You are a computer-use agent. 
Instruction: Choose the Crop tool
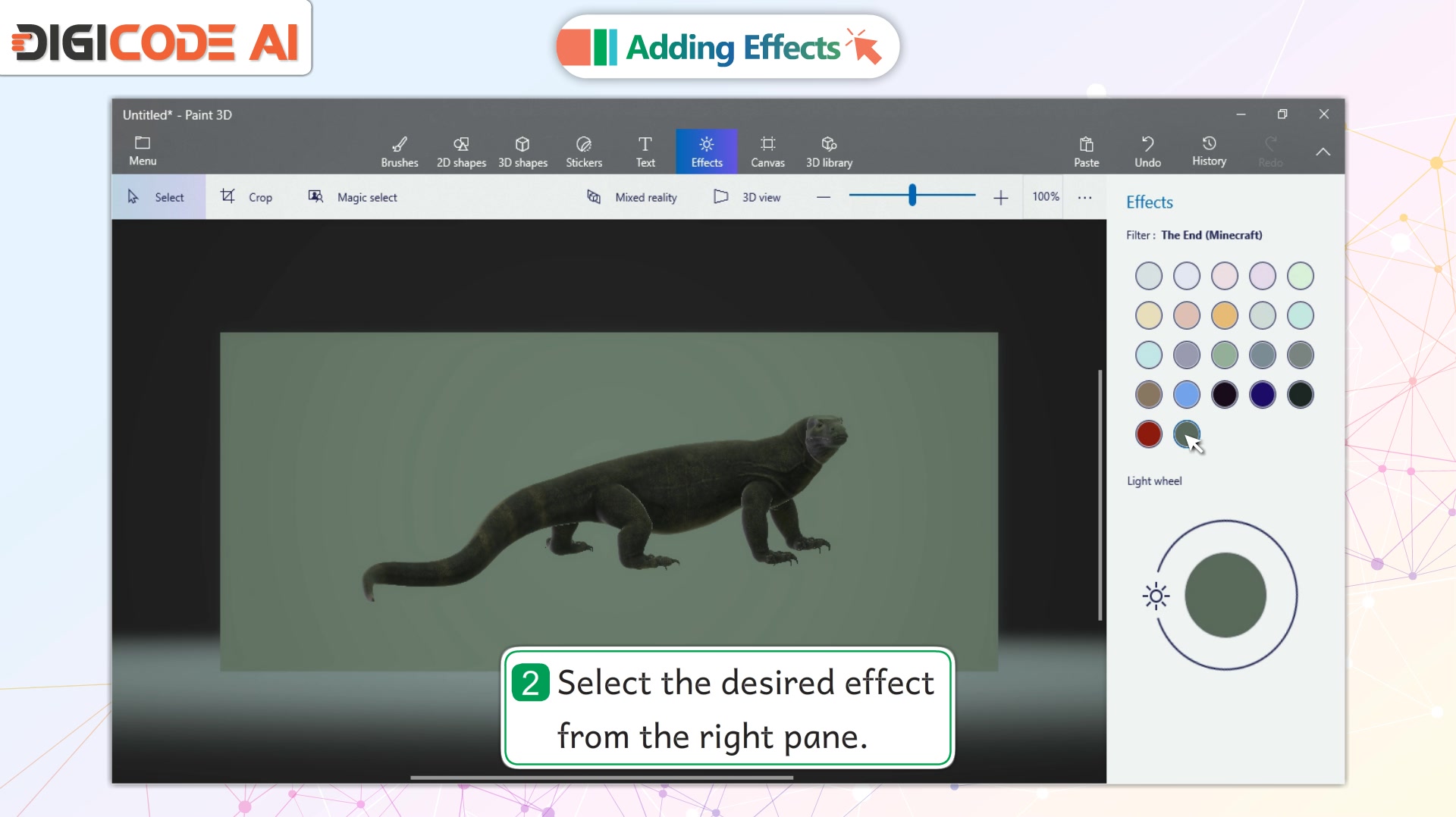tap(246, 197)
